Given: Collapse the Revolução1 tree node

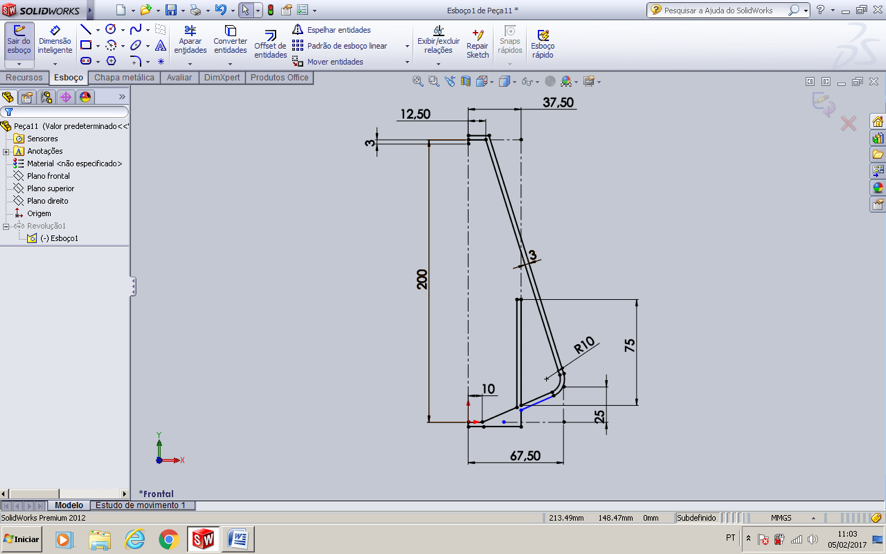Looking at the screenshot, I should 6,226.
